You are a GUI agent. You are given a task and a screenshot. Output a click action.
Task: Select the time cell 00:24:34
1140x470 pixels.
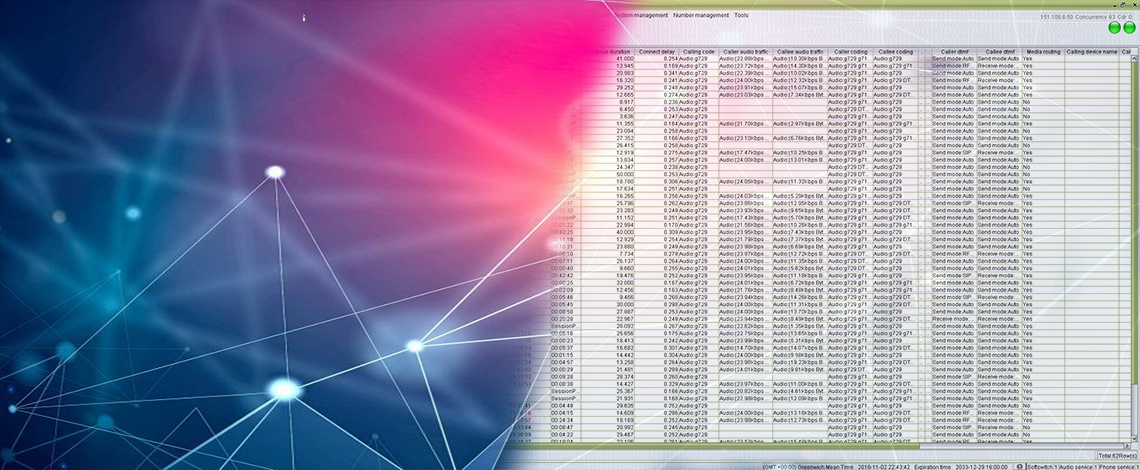point(563,420)
